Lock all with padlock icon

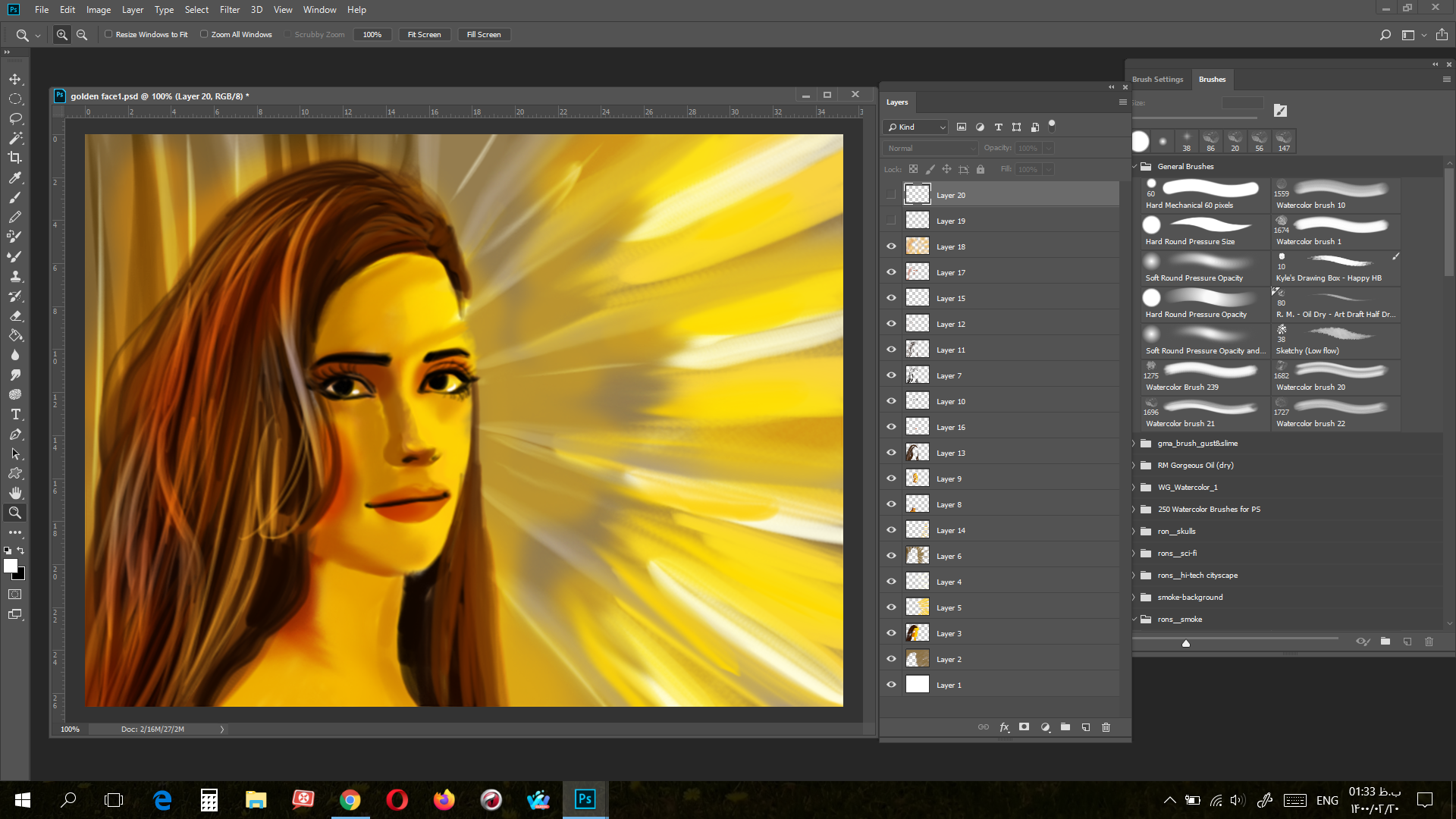coord(981,169)
